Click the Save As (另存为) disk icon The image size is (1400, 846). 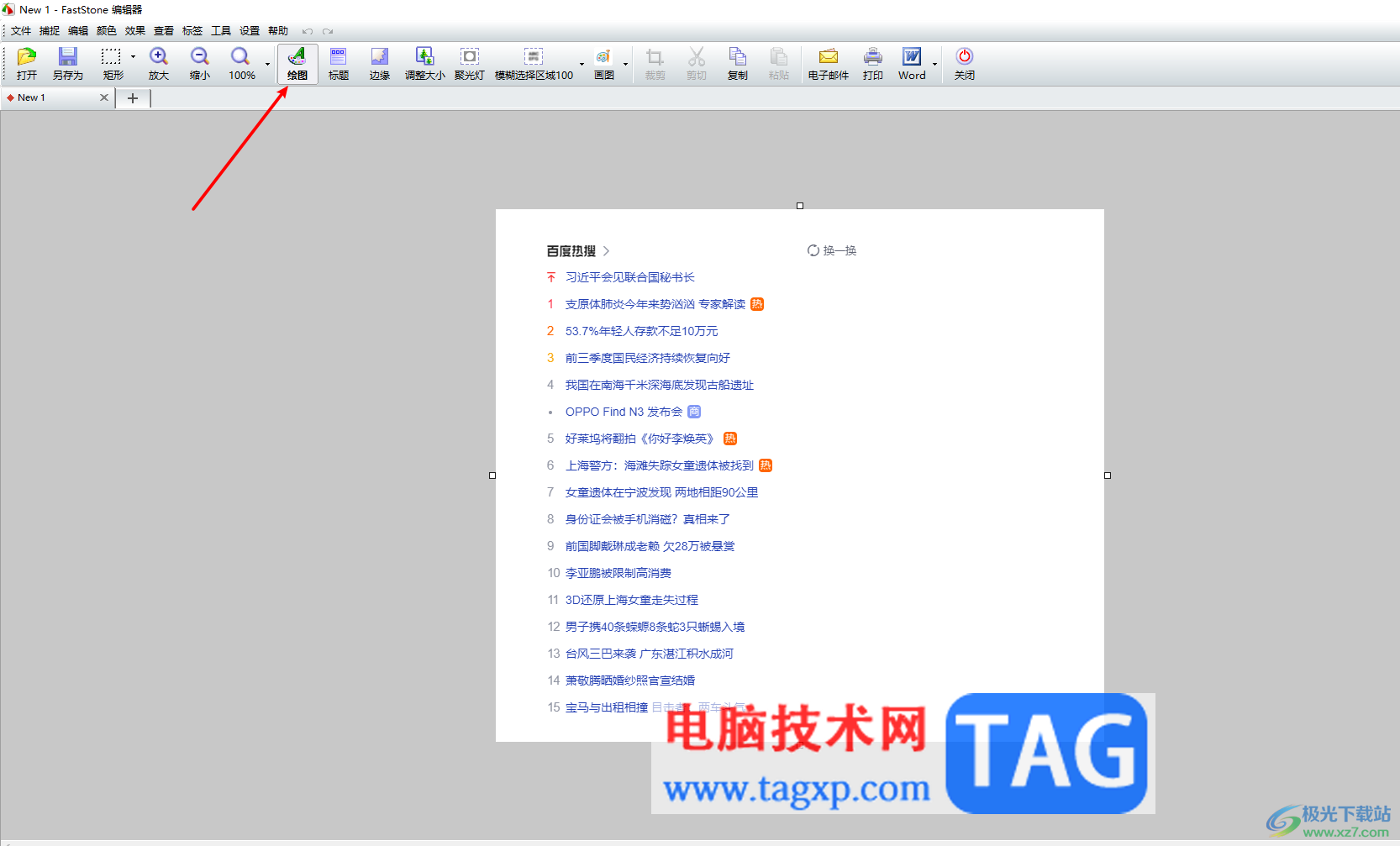67,56
